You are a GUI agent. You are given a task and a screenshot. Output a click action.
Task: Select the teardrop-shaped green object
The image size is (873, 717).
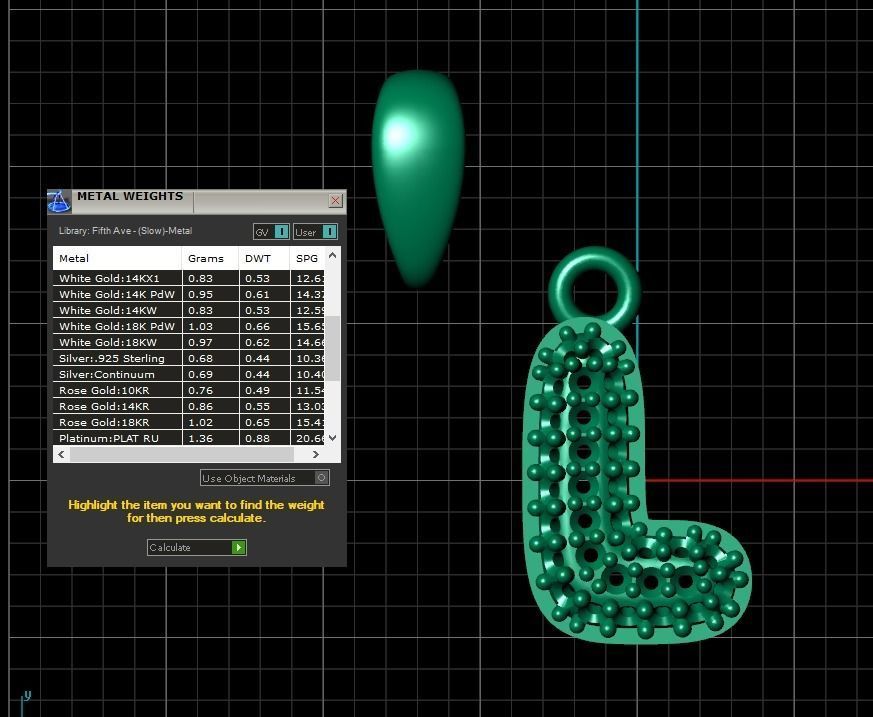[418, 178]
